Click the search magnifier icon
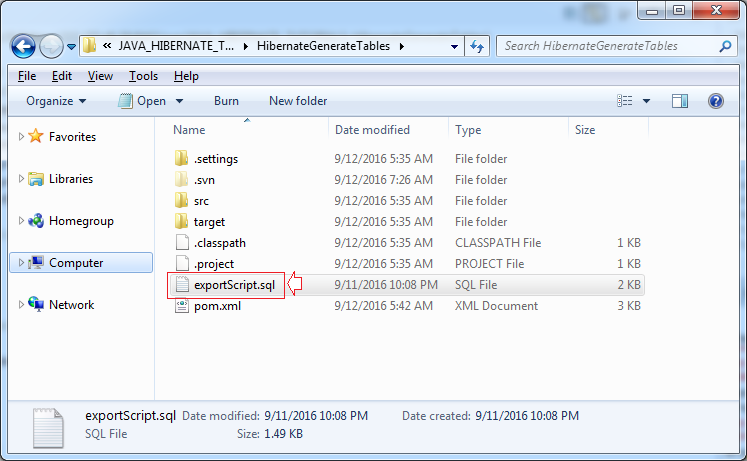Image resolution: width=747 pixels, height=461 pixels. click(x=725, y=46)
